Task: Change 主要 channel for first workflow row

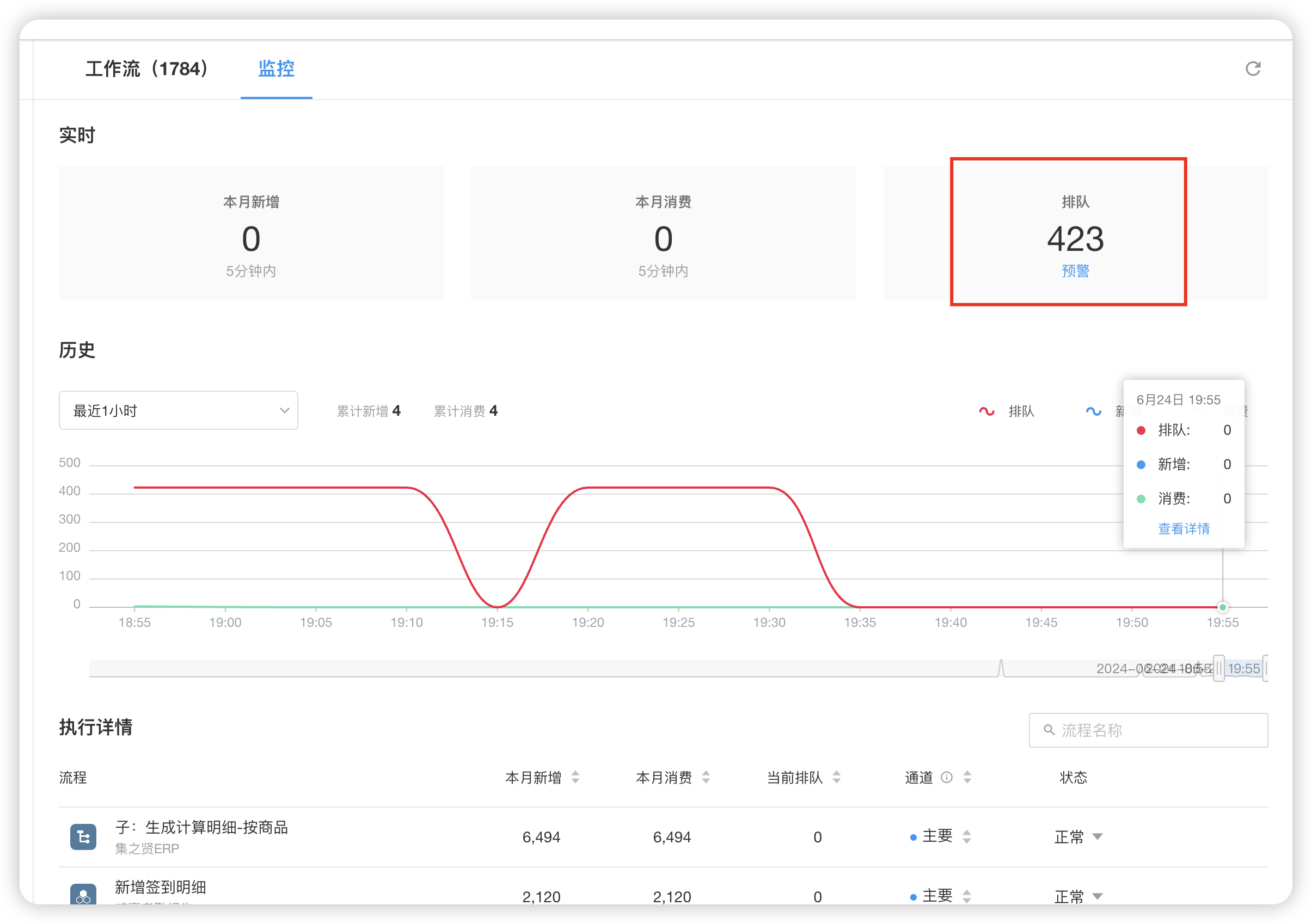Action: click(940, 836)
